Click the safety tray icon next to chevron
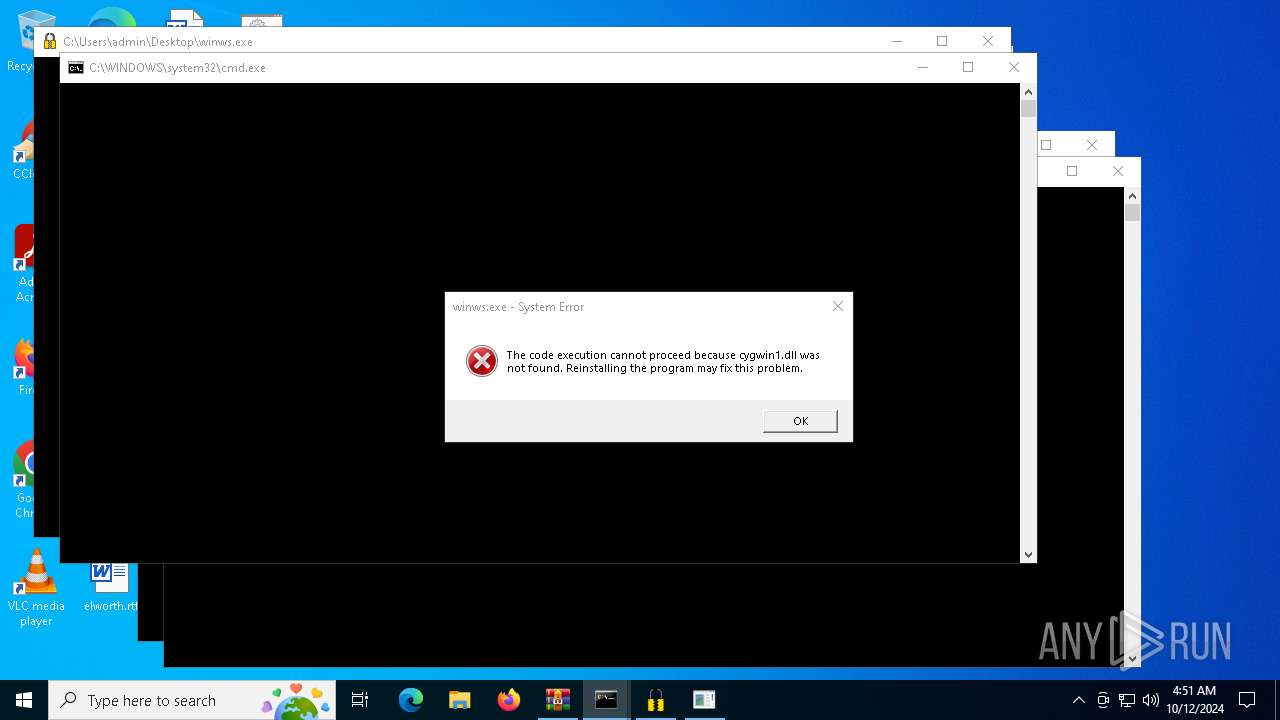1280x720 pixels. coord(1103,700)
